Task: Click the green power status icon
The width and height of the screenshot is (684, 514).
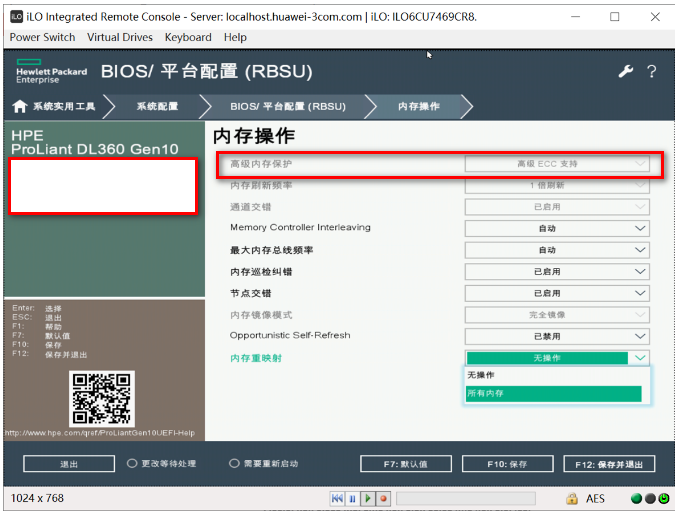Action: pyautogui.click(x=664, y=498)
